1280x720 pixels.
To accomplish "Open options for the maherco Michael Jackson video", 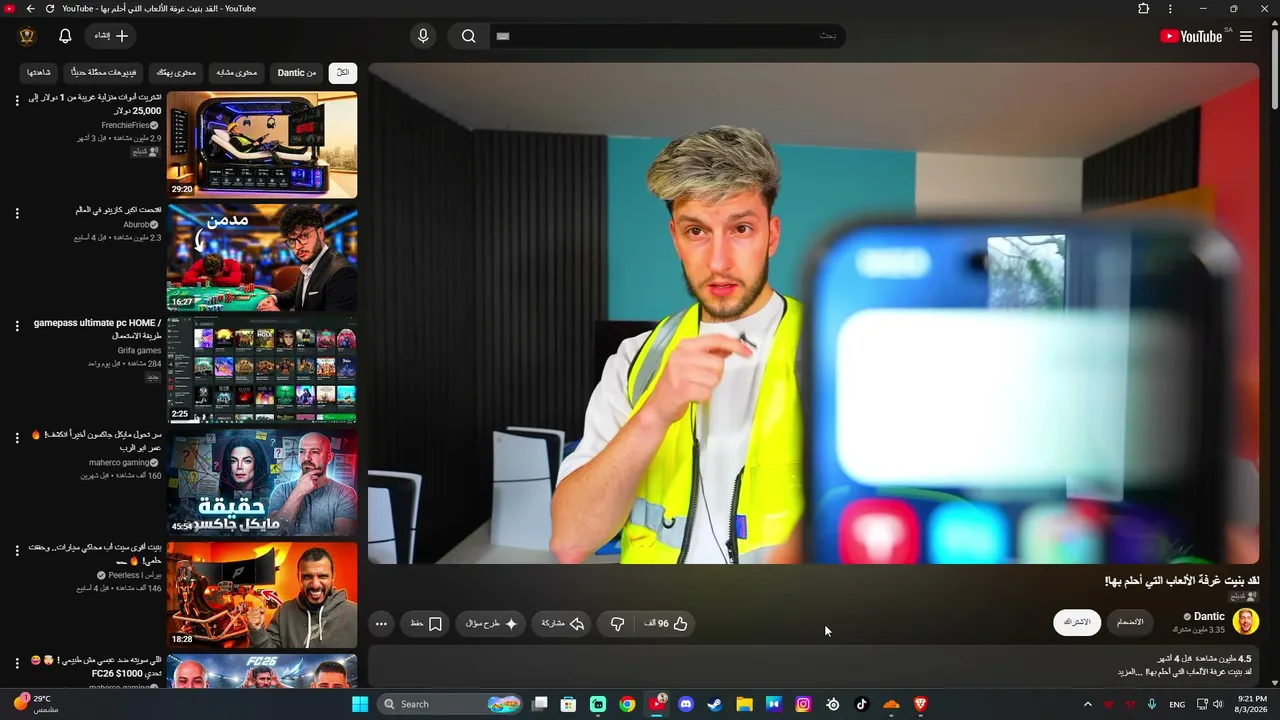I will pyautogui.click(x=17, y=438).
